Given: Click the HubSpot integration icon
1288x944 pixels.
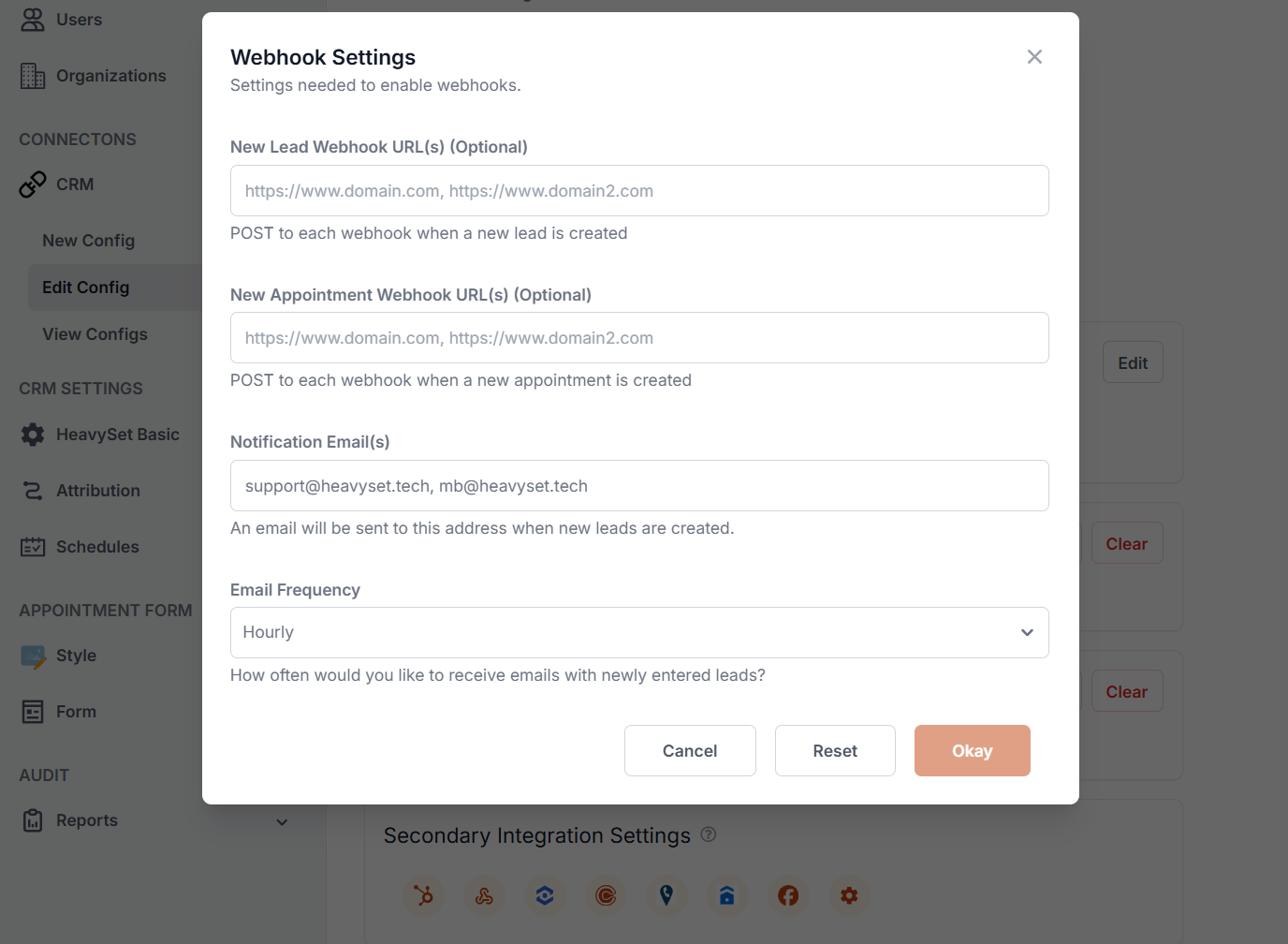Looking at the screenshot, I should pos(423,896).
